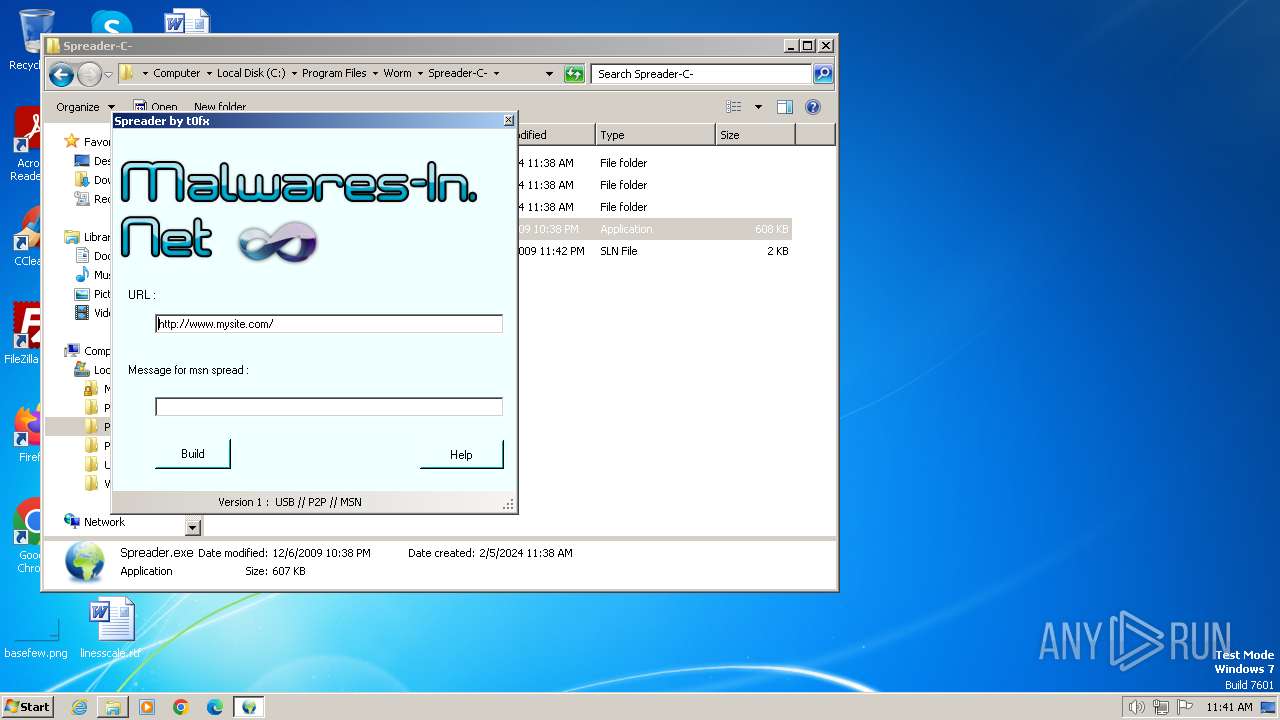
Task: Switch to Spreader app in taskbar
Action: click(x=249, y=707)
